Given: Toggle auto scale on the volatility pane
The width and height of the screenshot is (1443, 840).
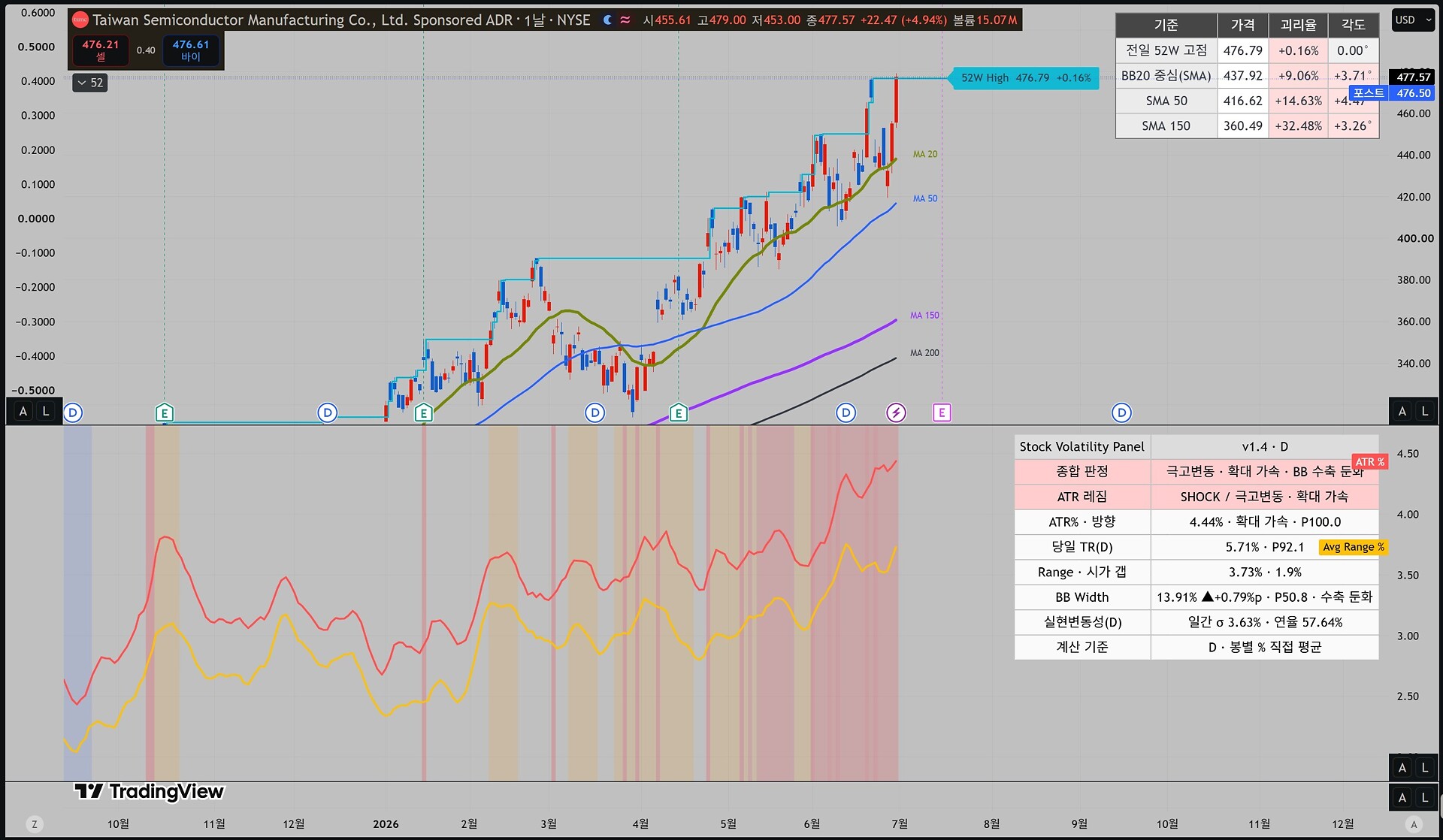Looking at the screenshot, I should [x=1402, y=768].
